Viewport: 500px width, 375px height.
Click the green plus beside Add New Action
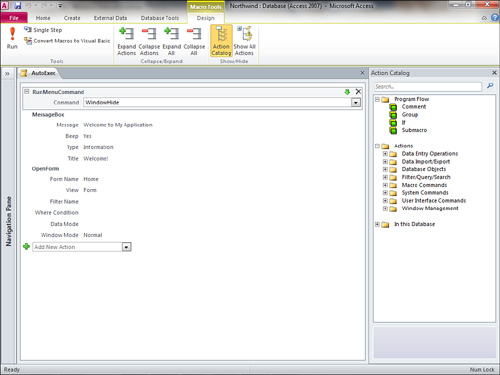click(x=26, y=247)
